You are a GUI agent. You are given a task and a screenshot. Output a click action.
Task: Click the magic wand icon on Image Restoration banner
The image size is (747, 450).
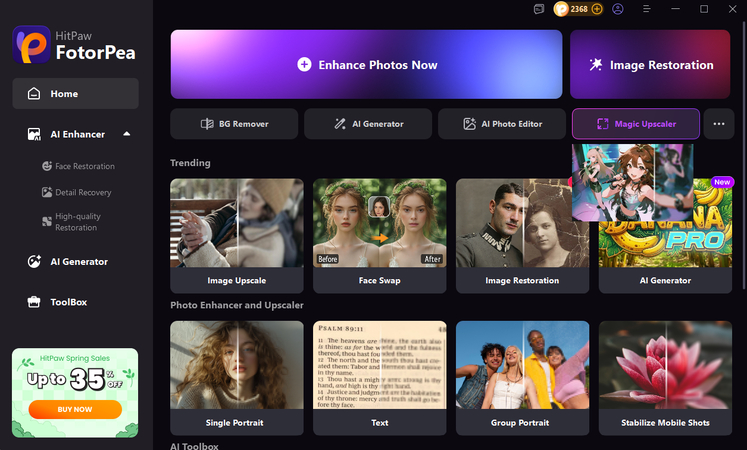point(596,64)
